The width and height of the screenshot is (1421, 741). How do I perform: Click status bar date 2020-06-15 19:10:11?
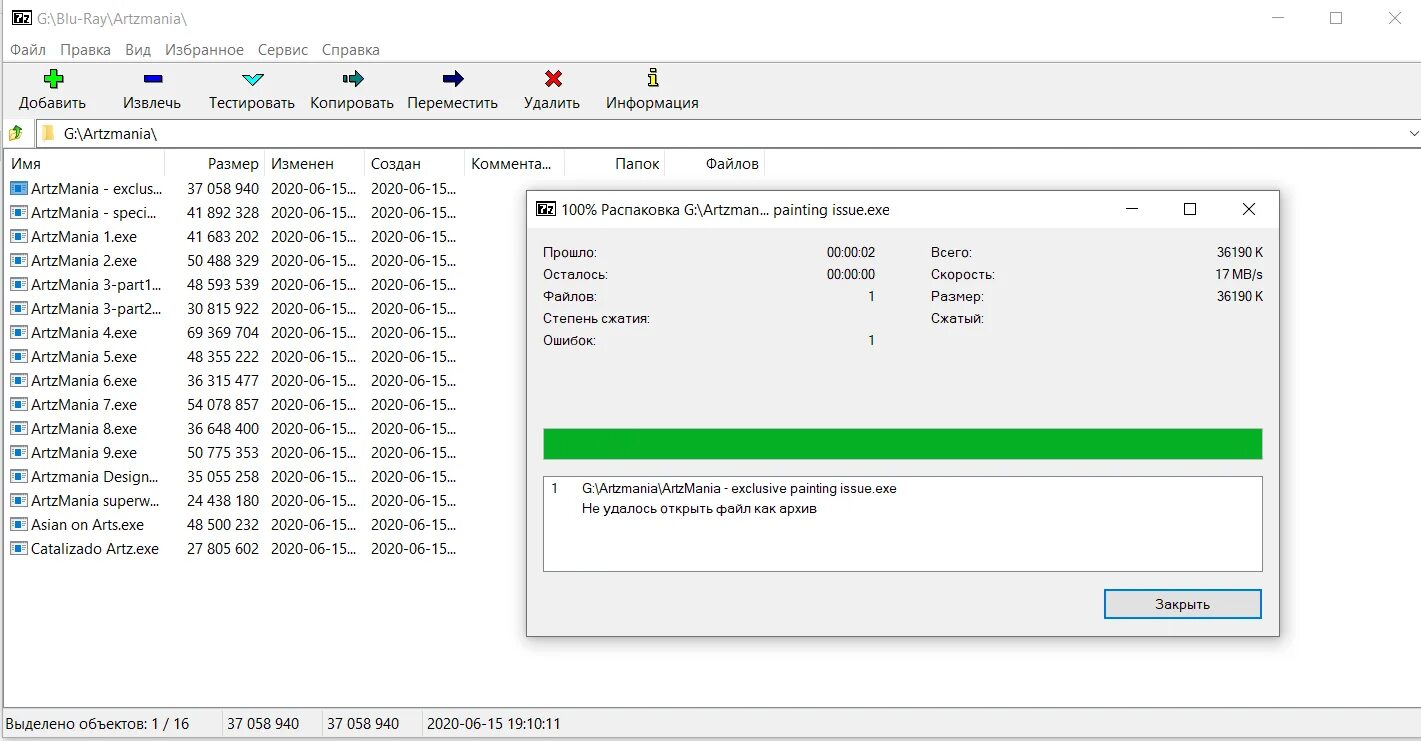point(493,723)
